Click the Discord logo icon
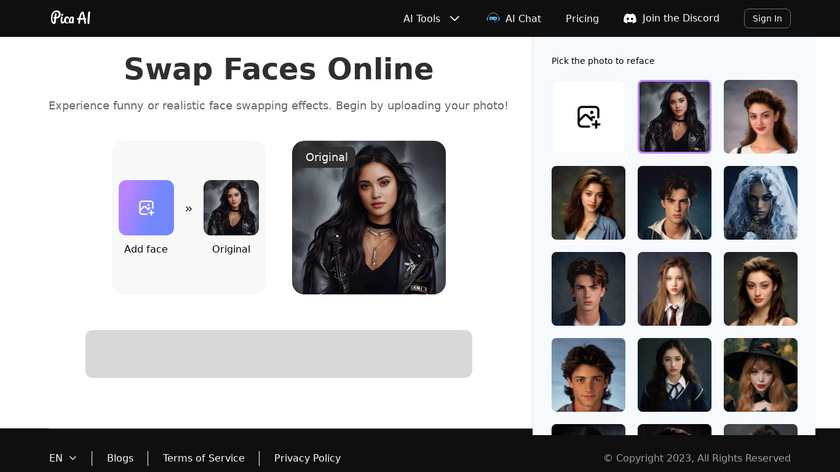 click(629, 18)
